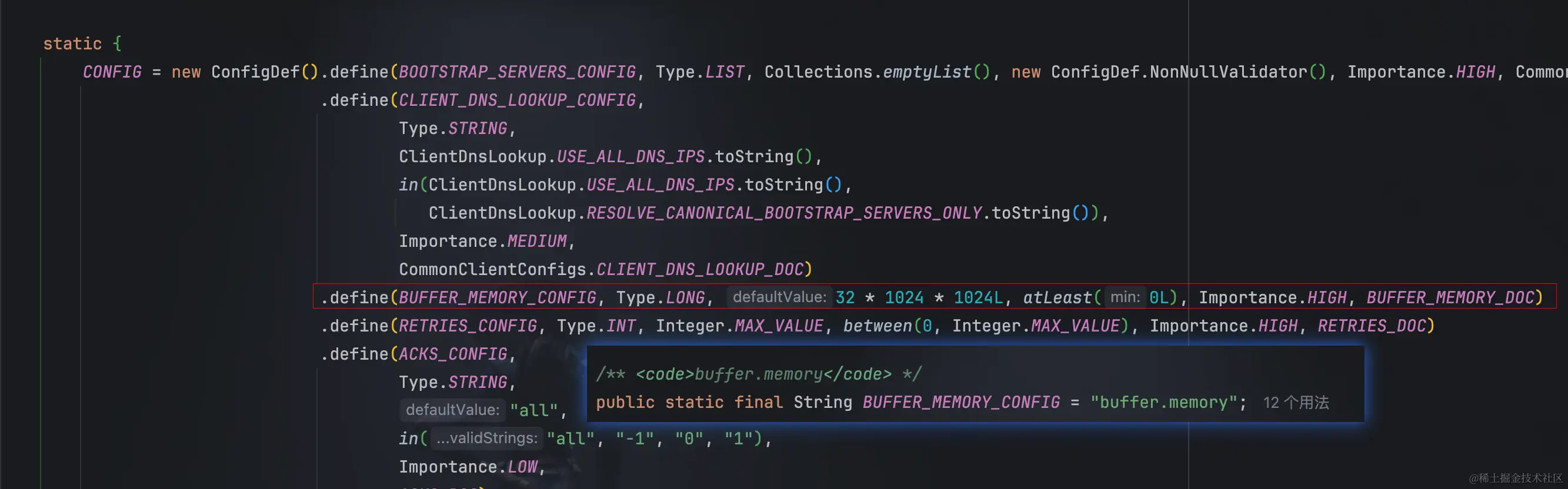Image resolution: width=1568 pixels, height=489 pixels.
Task: Click Type.LONG text
Action: (660, 297)
